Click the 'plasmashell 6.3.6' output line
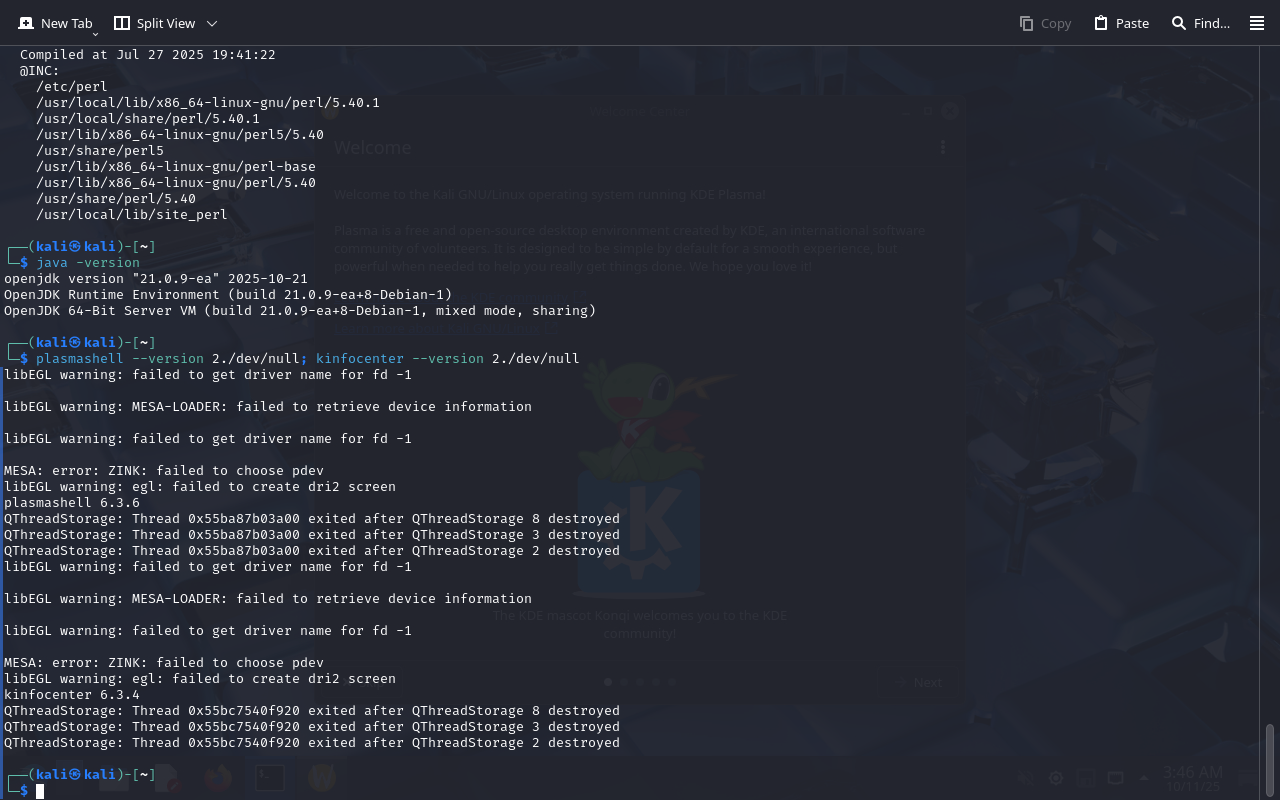The image size is (1280, 800). [72, 503]
